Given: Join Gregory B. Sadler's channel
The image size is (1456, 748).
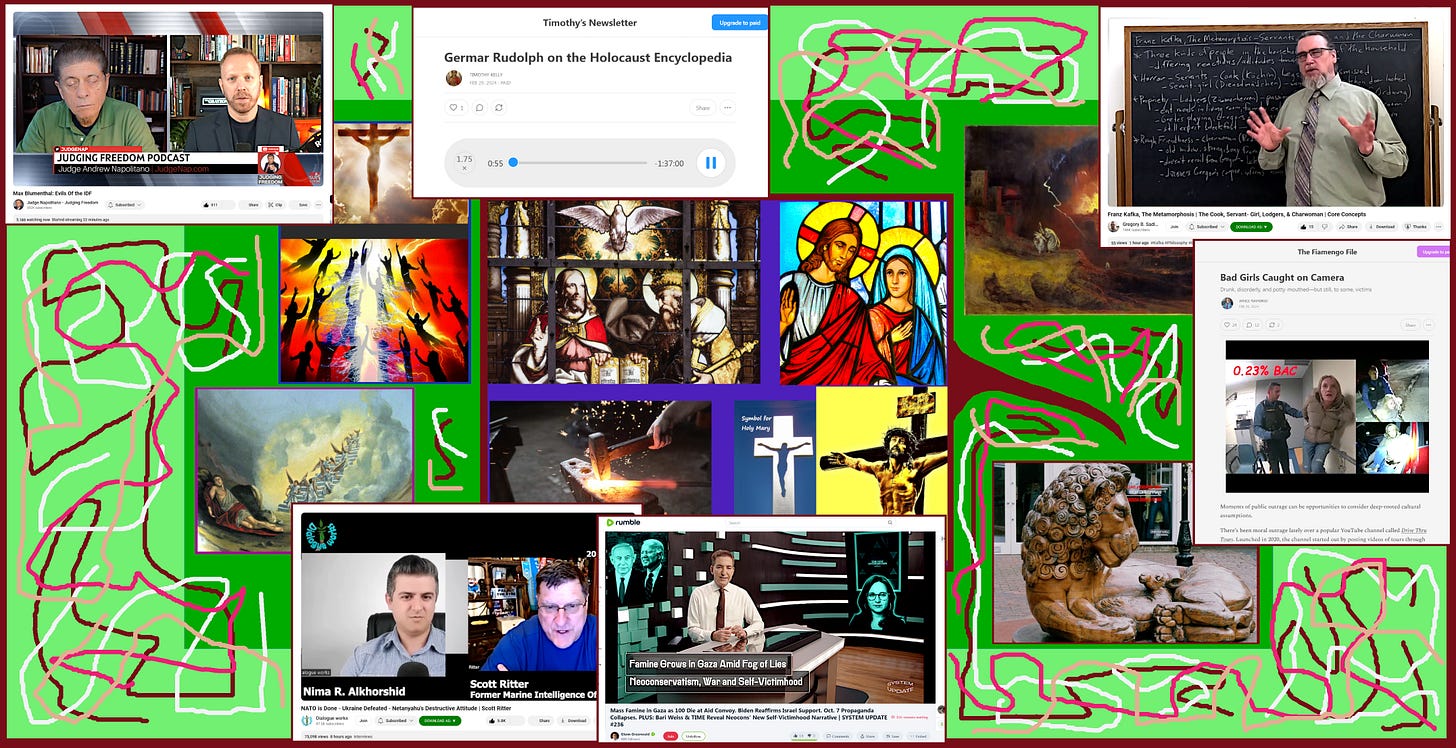Looking at the screenshot, I should coord(1174,227).
